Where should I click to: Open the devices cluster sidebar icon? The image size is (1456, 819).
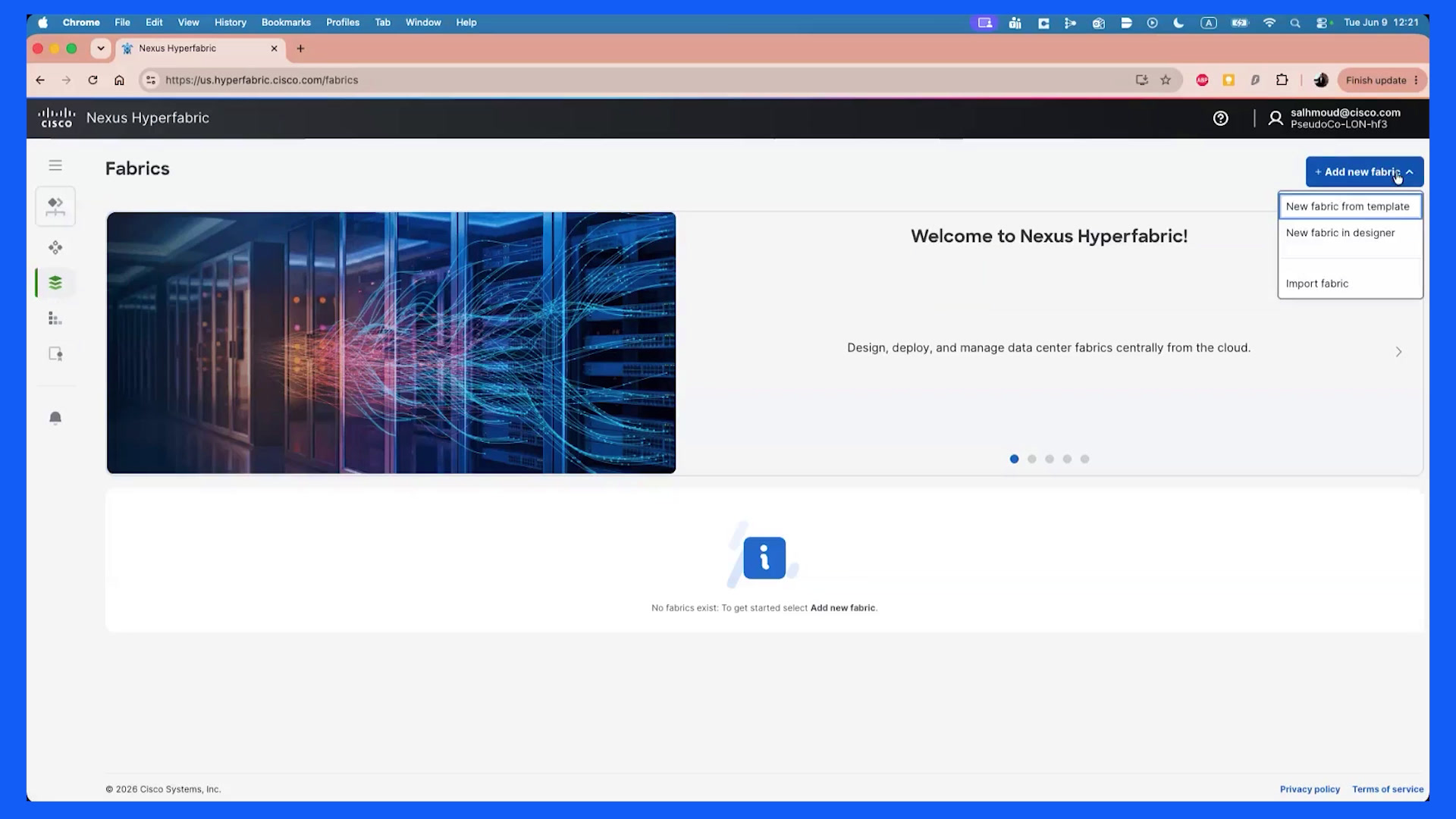55,247
